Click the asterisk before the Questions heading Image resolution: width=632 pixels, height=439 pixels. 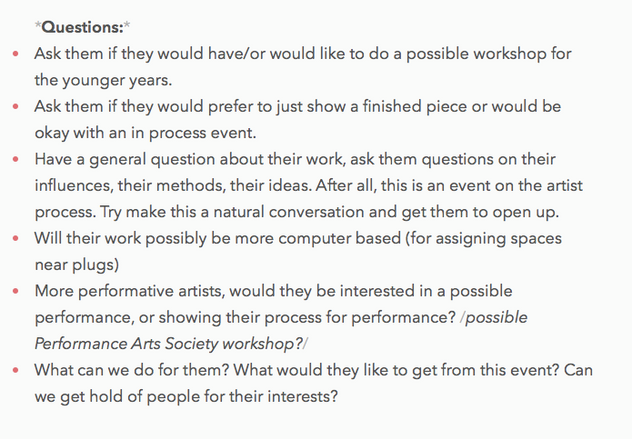[x=37, y=27]
